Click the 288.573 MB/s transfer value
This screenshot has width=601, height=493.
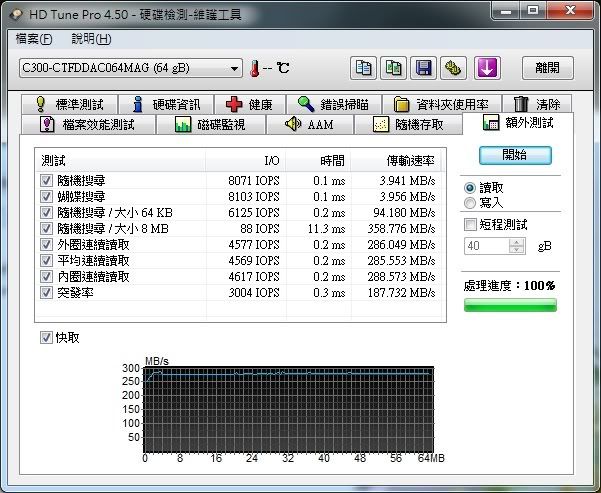401,277
